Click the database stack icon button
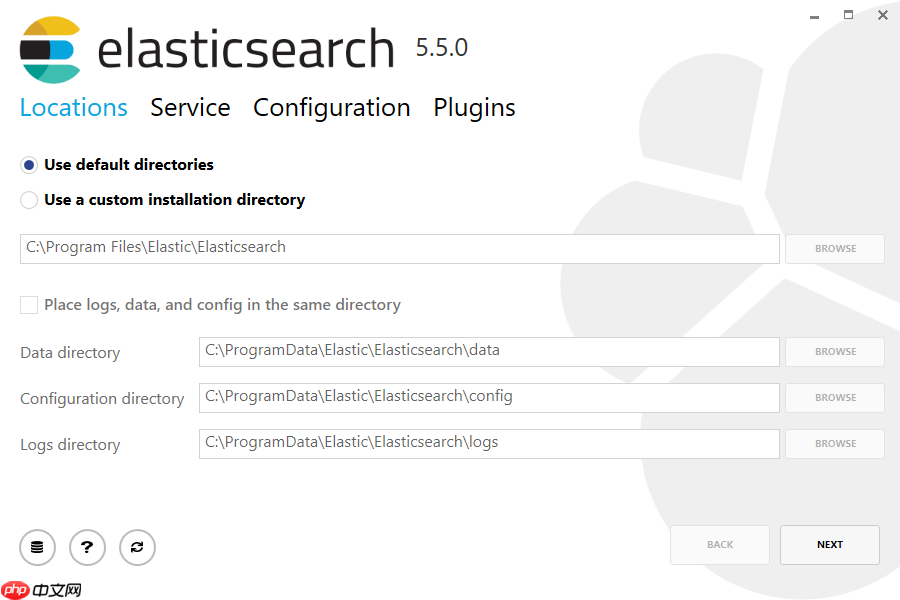 pyautogui.click(x=37, y=547)
